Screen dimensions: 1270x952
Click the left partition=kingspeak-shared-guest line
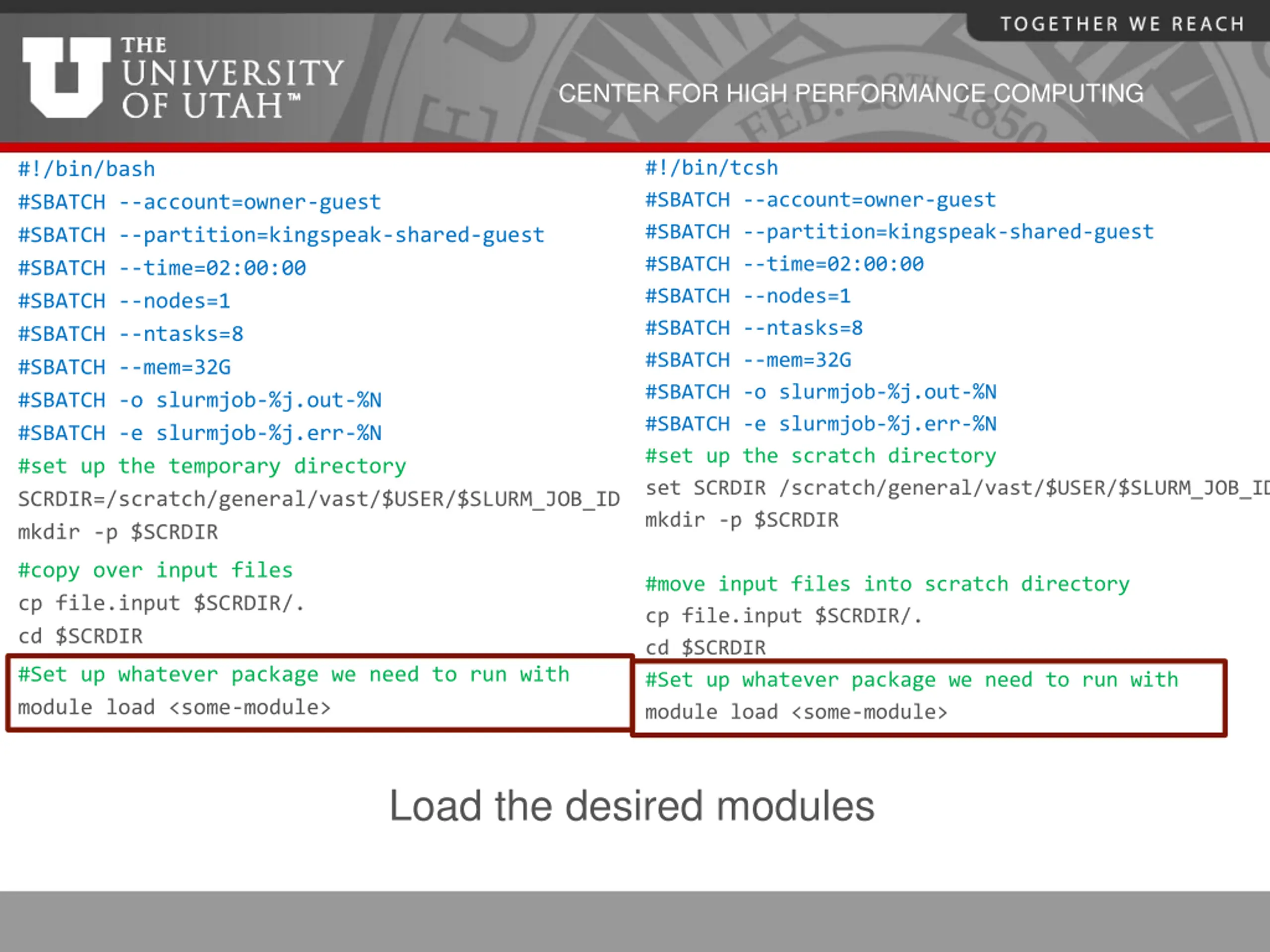pos(281,235)
